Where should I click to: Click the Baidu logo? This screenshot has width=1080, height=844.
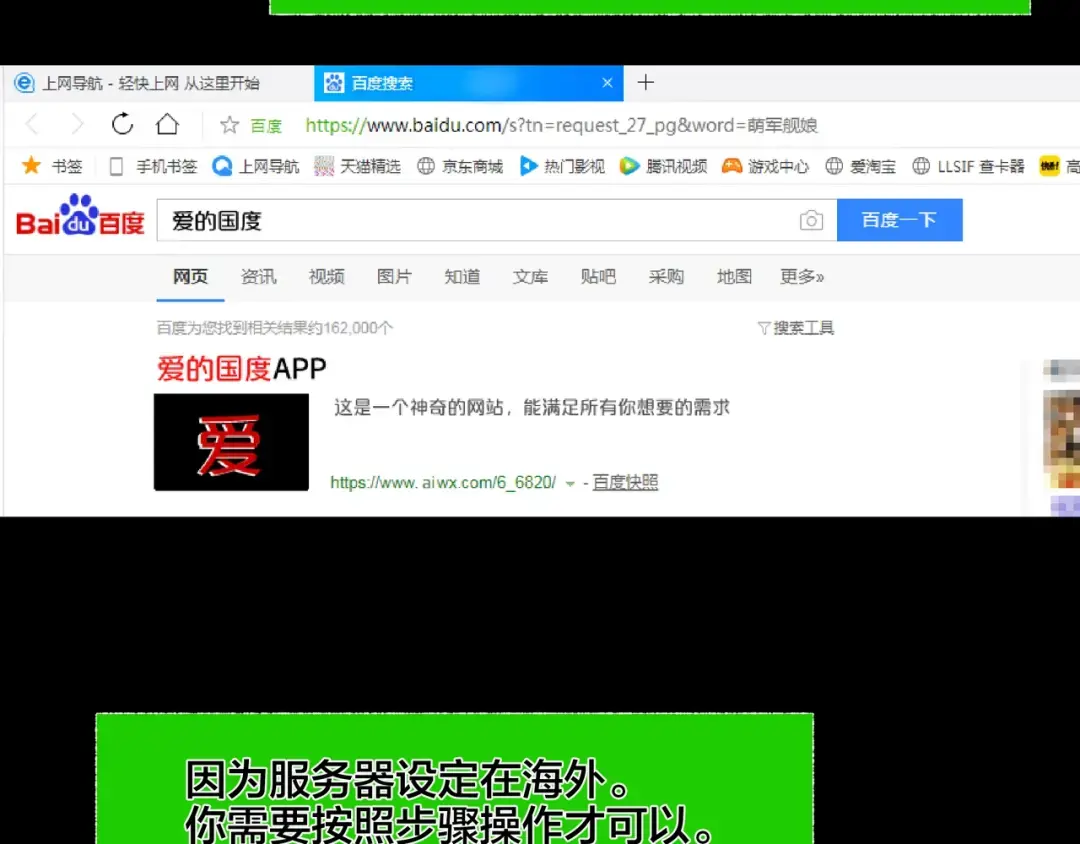tap(80, 219)
